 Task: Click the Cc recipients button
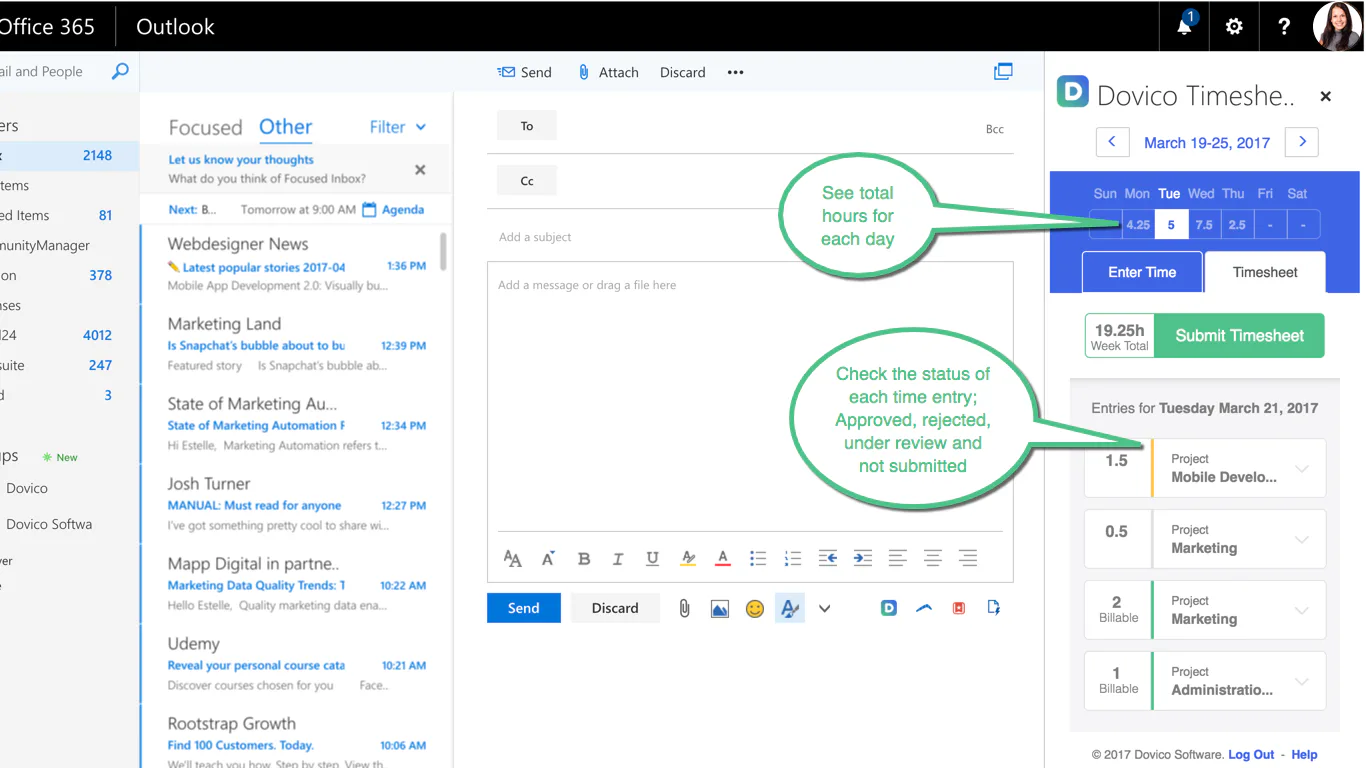[527, 181]
